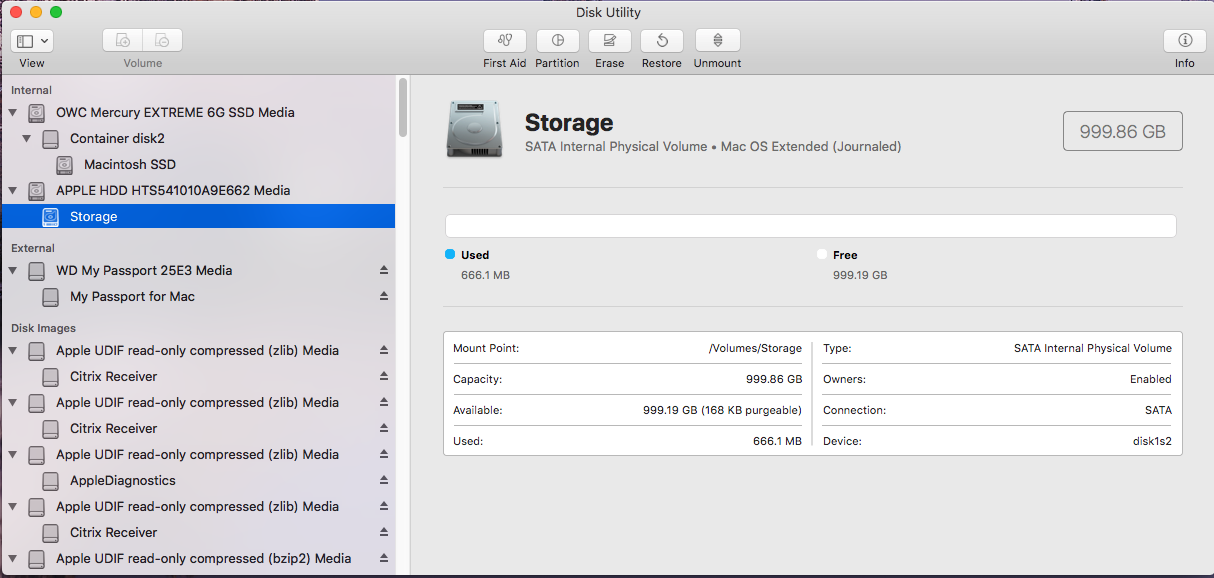Click the Restore toolbar button

(661, 41)
